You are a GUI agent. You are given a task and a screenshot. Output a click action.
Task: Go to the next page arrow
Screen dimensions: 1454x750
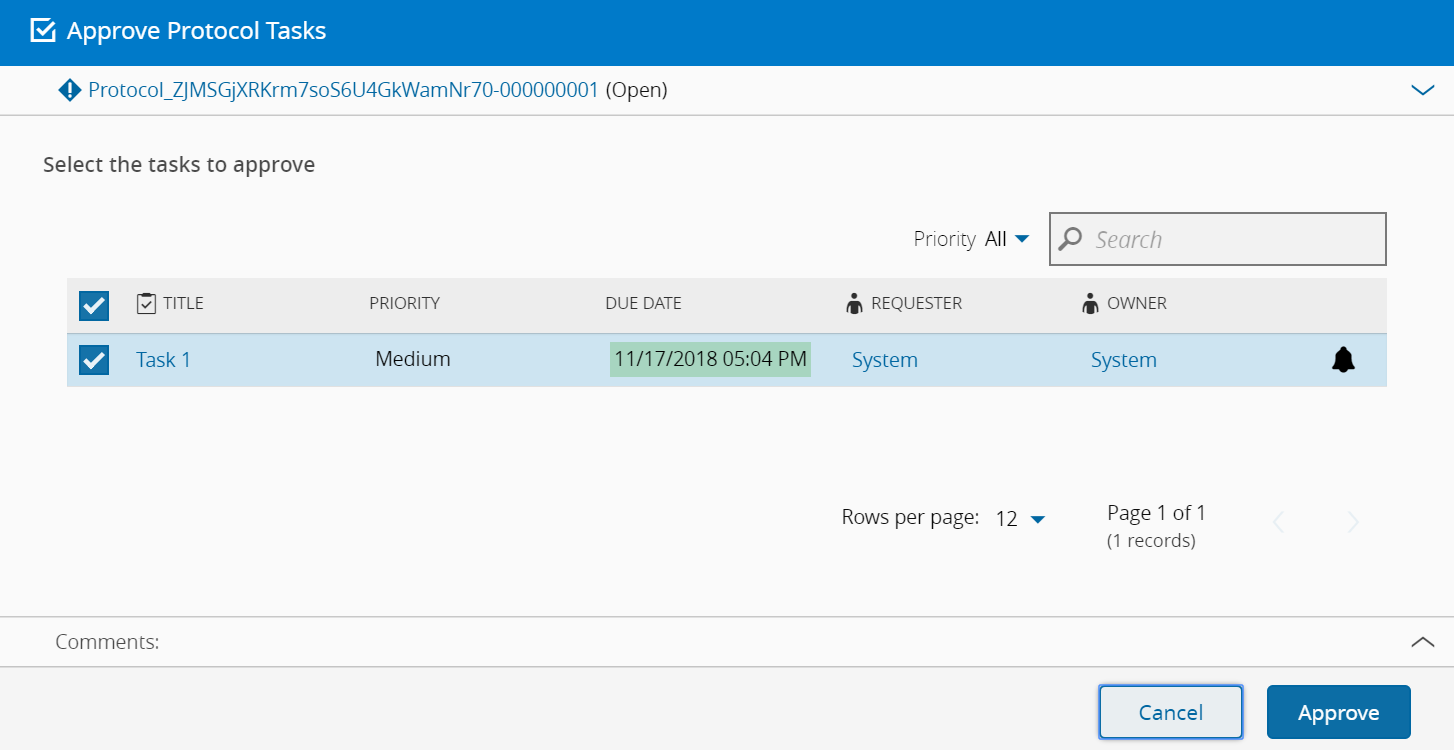[x=1353, y=522]
